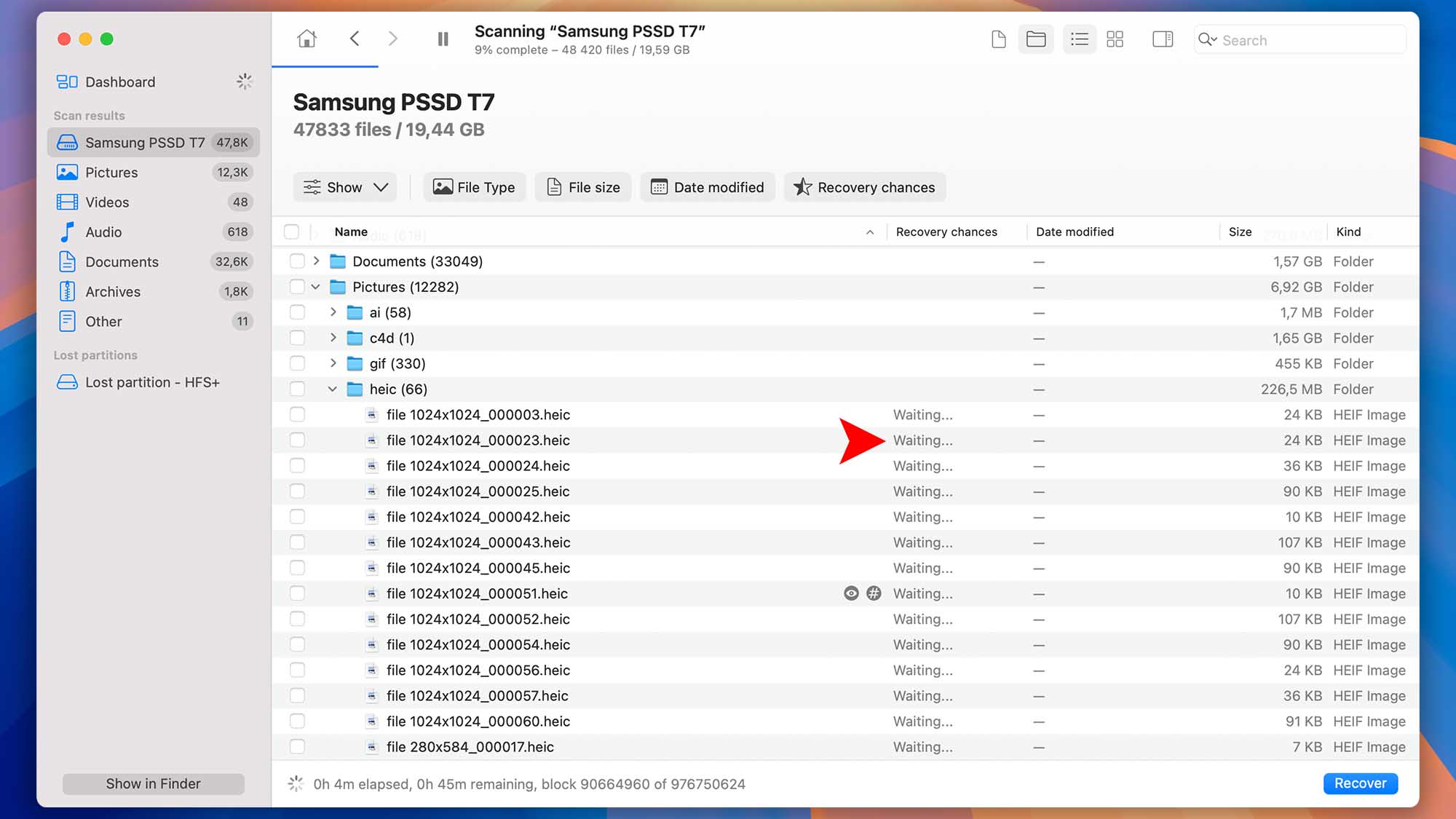Viewport: 1456px width, 819px height.
Task: Open the Show filter dropdown
Action: tap(345, 188)
